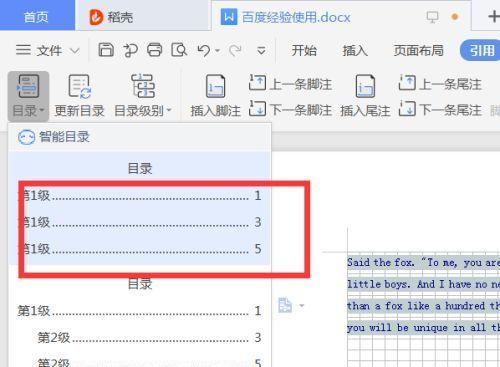This screenshot has height=367, width=500.
Task: Expand the quick access toolbar customize arrow
Action: 261,51
